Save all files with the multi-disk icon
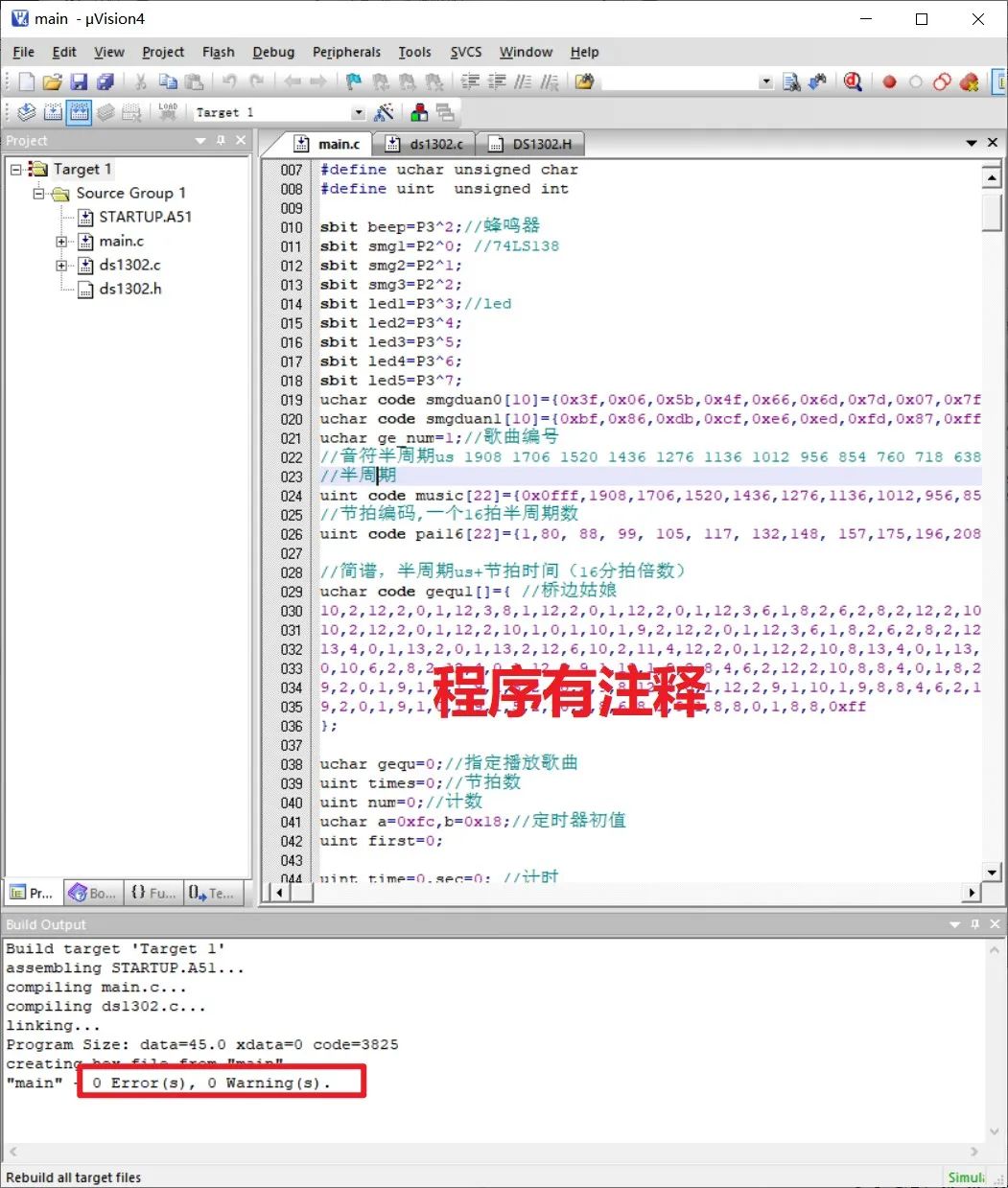 point(105,82)
